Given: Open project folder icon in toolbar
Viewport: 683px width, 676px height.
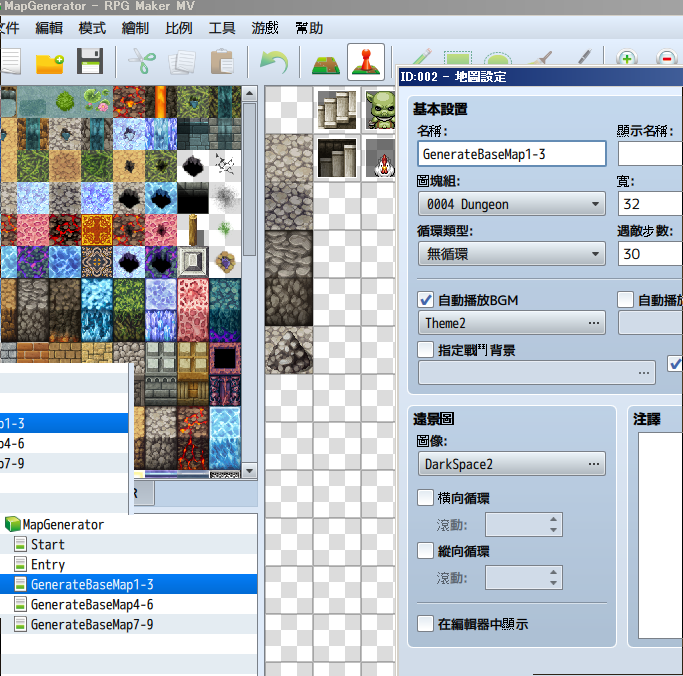Looking at the screenshot, I should click(50, 62).
